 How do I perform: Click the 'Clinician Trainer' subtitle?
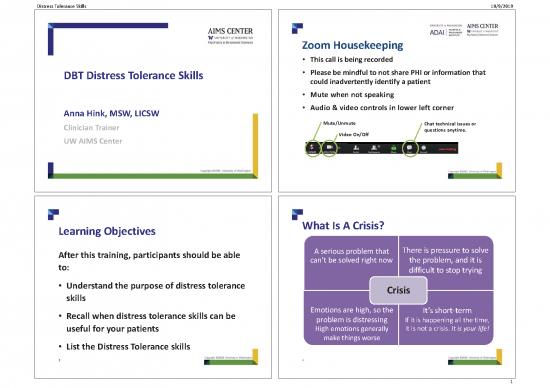[x=91, y=127]
